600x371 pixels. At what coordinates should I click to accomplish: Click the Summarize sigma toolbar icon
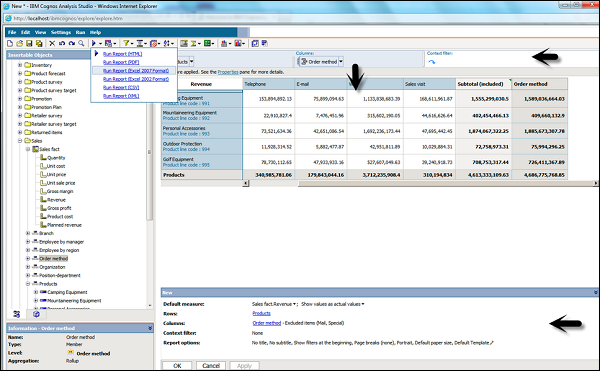pyautogui.click(x=193, y=44)
